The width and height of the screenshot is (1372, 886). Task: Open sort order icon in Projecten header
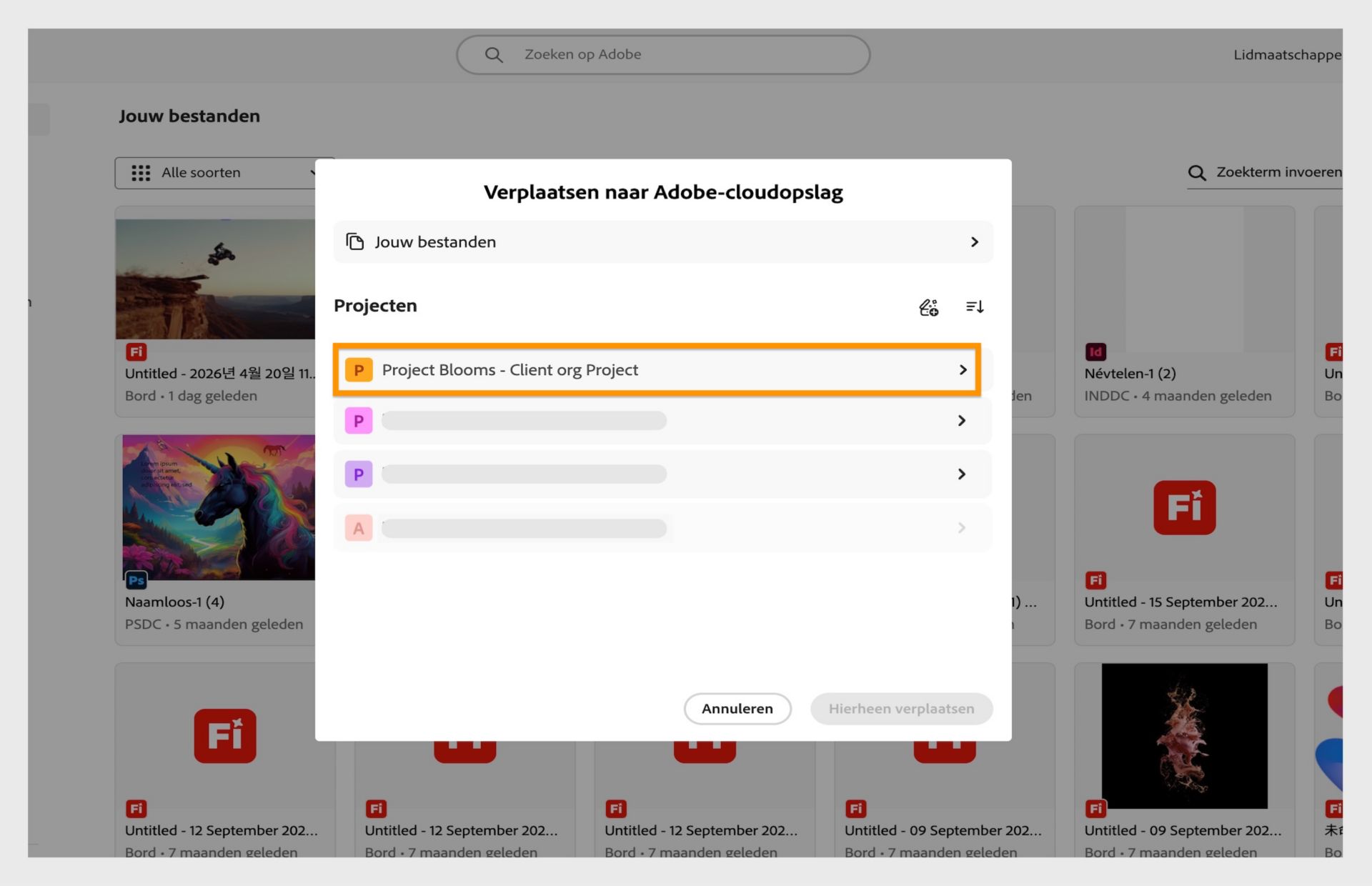[x=975, y=307]
